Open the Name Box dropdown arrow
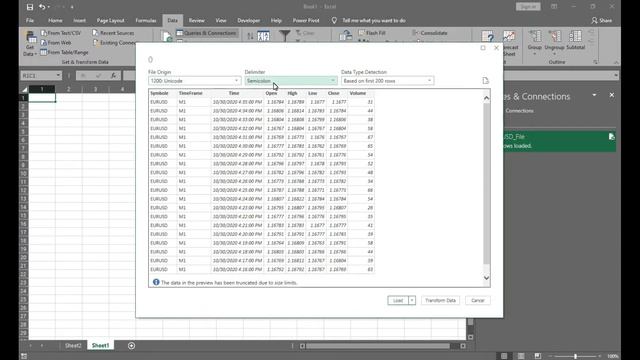 point(58,76)
